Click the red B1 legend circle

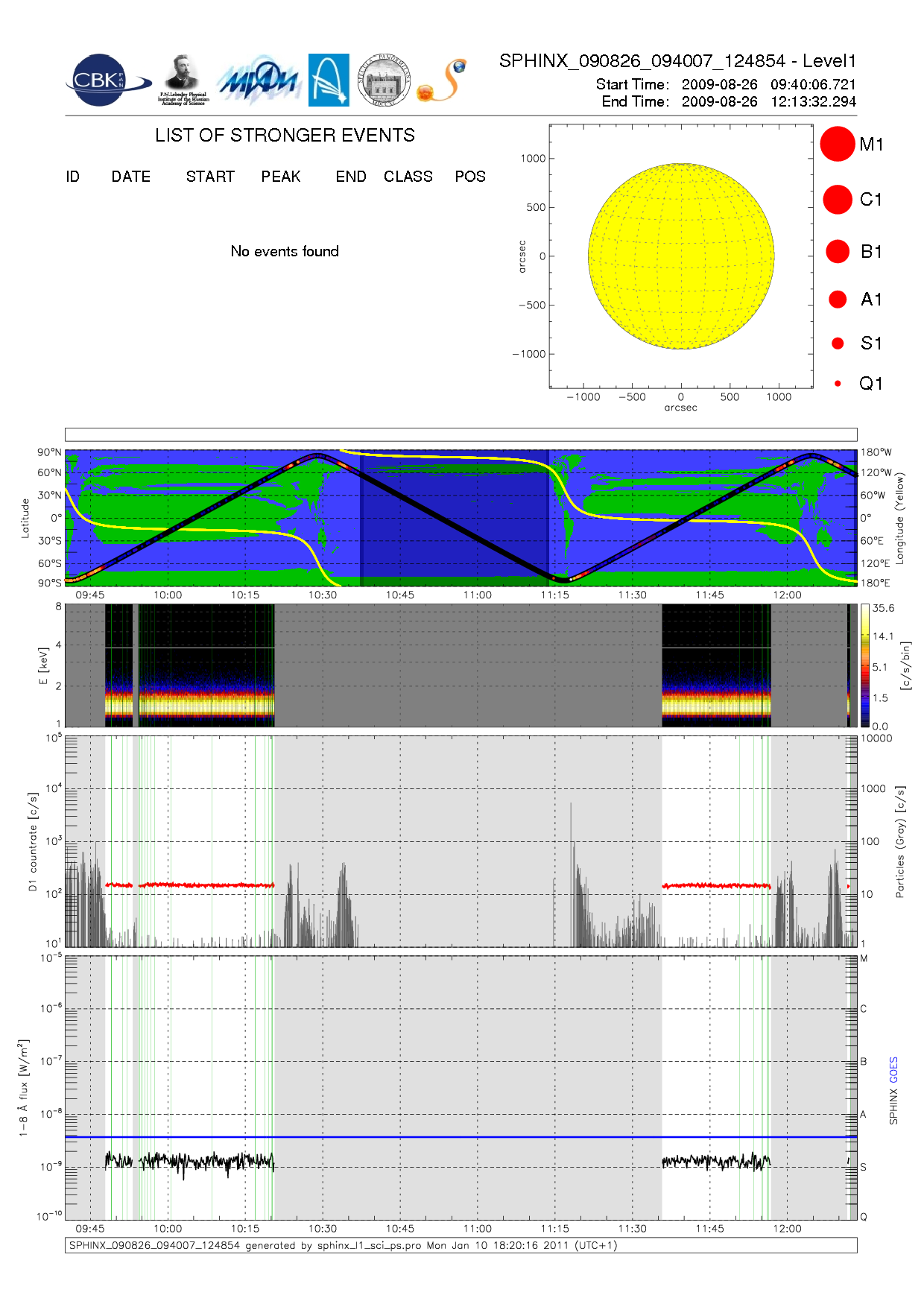[838, 252]
